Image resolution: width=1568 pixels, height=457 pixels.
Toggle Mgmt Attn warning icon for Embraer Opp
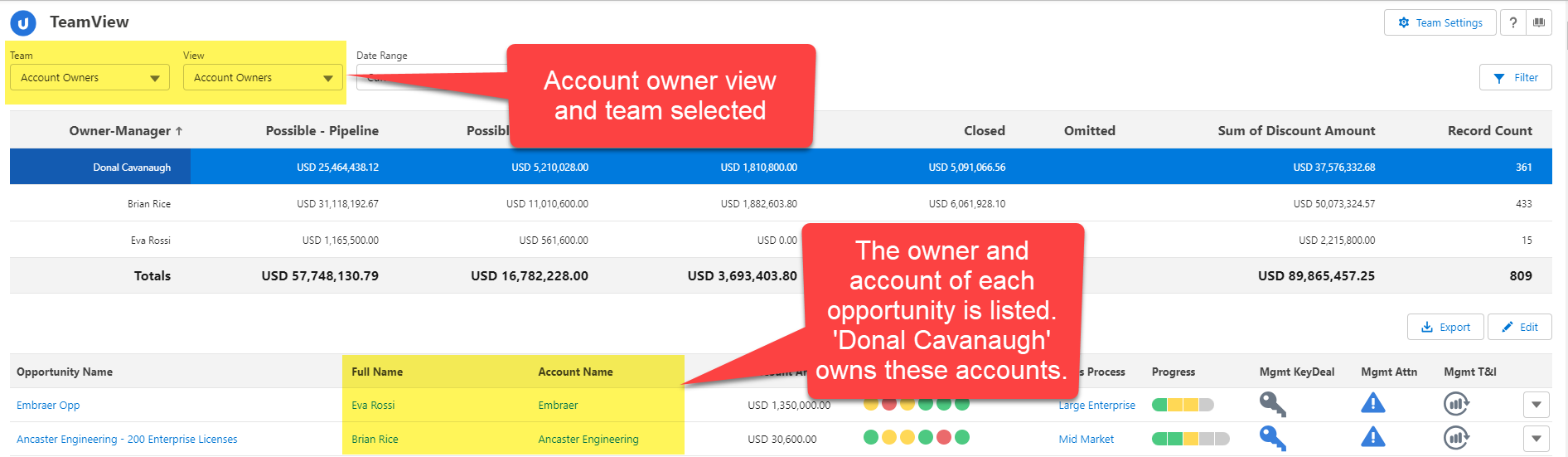pyautogui.click(x=1372, y=404)
